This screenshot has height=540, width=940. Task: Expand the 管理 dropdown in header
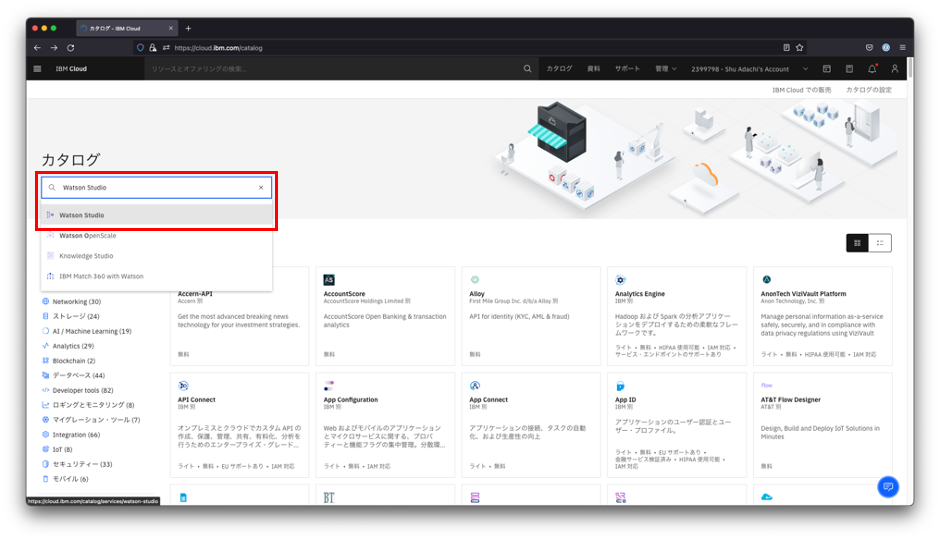(x=665, y=69)
